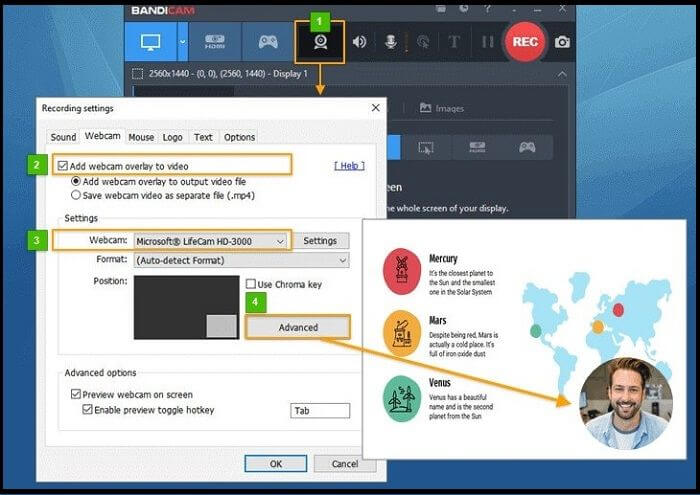Switch to the Sound tab

(x=63, y=137)
